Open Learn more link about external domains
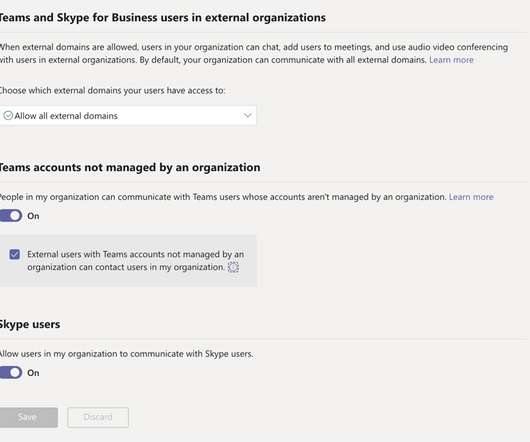 click(x=451, y=60)
